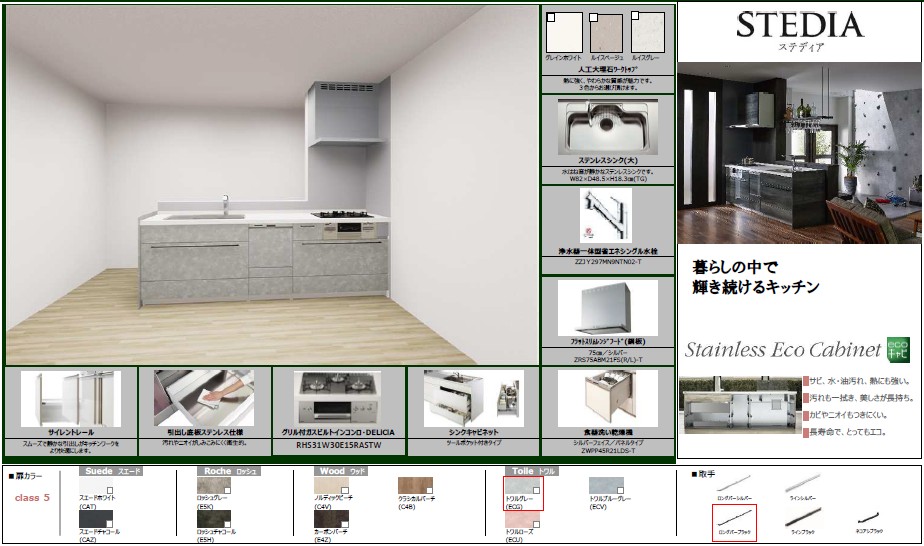Tick the ルイスベージュ worktop checkbox
Screen dimensions: 924x546
click(x=594, y=17)
